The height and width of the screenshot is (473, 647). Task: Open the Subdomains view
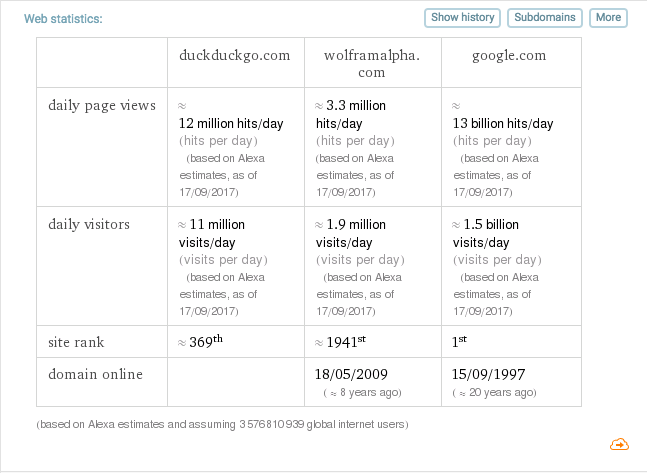pyautogui.click(x=545, y=18)
